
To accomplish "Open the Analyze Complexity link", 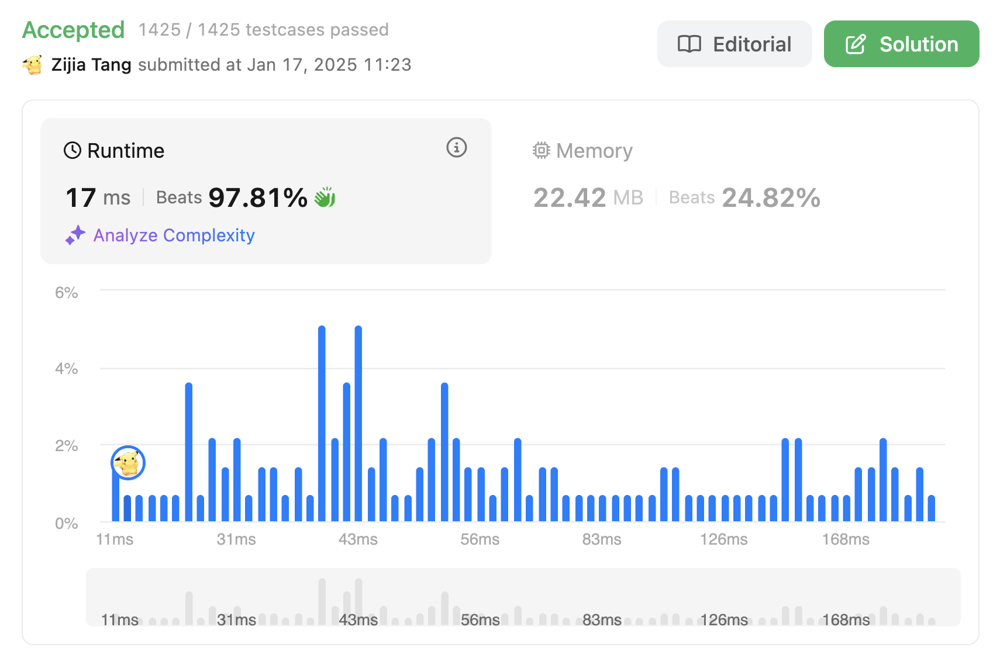I will pos(173,236).
